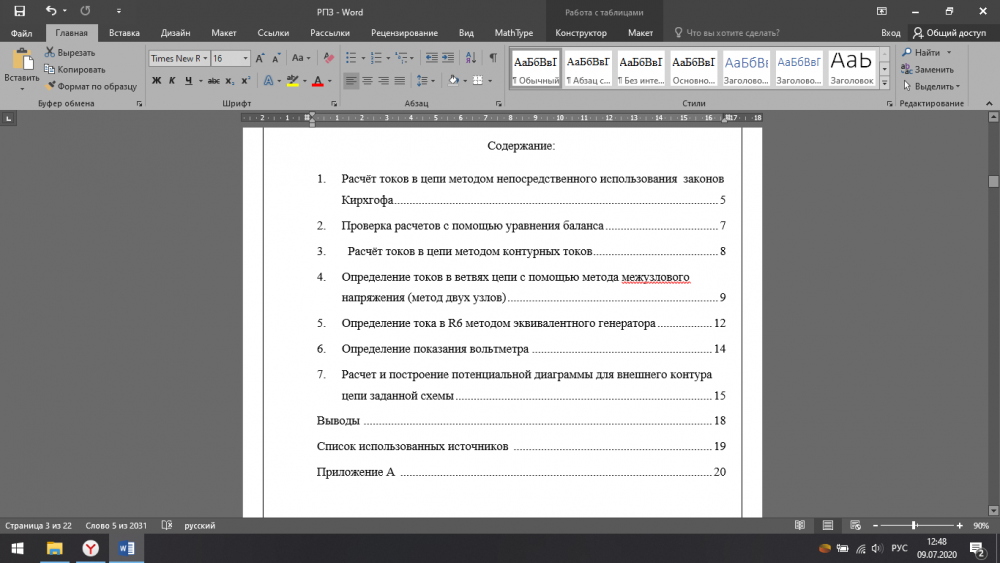Image resolution: width=1000 pixels, height=563 pixels.
Task: Save the document via the floppy disk icon
Action: tap(19, 11)
